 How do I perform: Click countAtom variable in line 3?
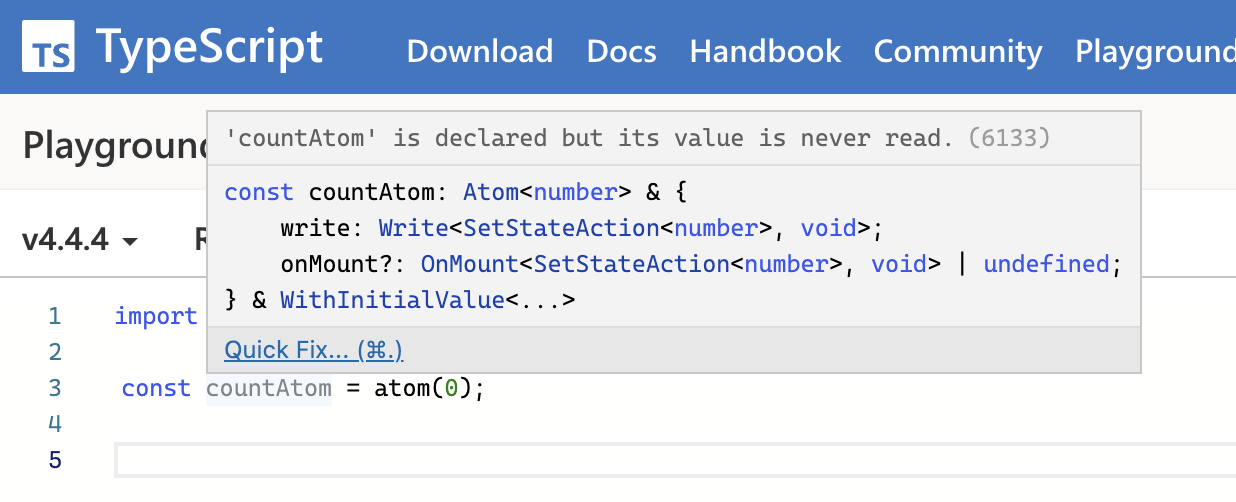269,388
